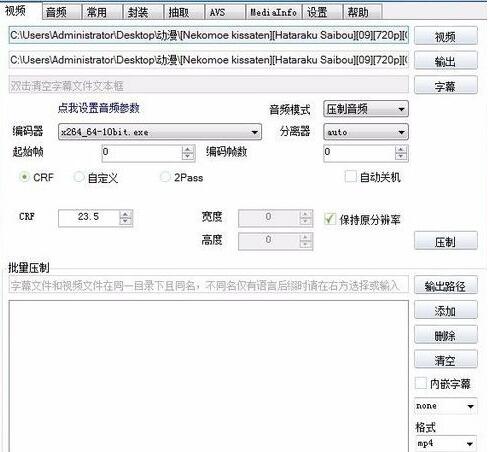Click the 删除 button
The width and height of the screenshot is (490, 452).
coord(446,335)
